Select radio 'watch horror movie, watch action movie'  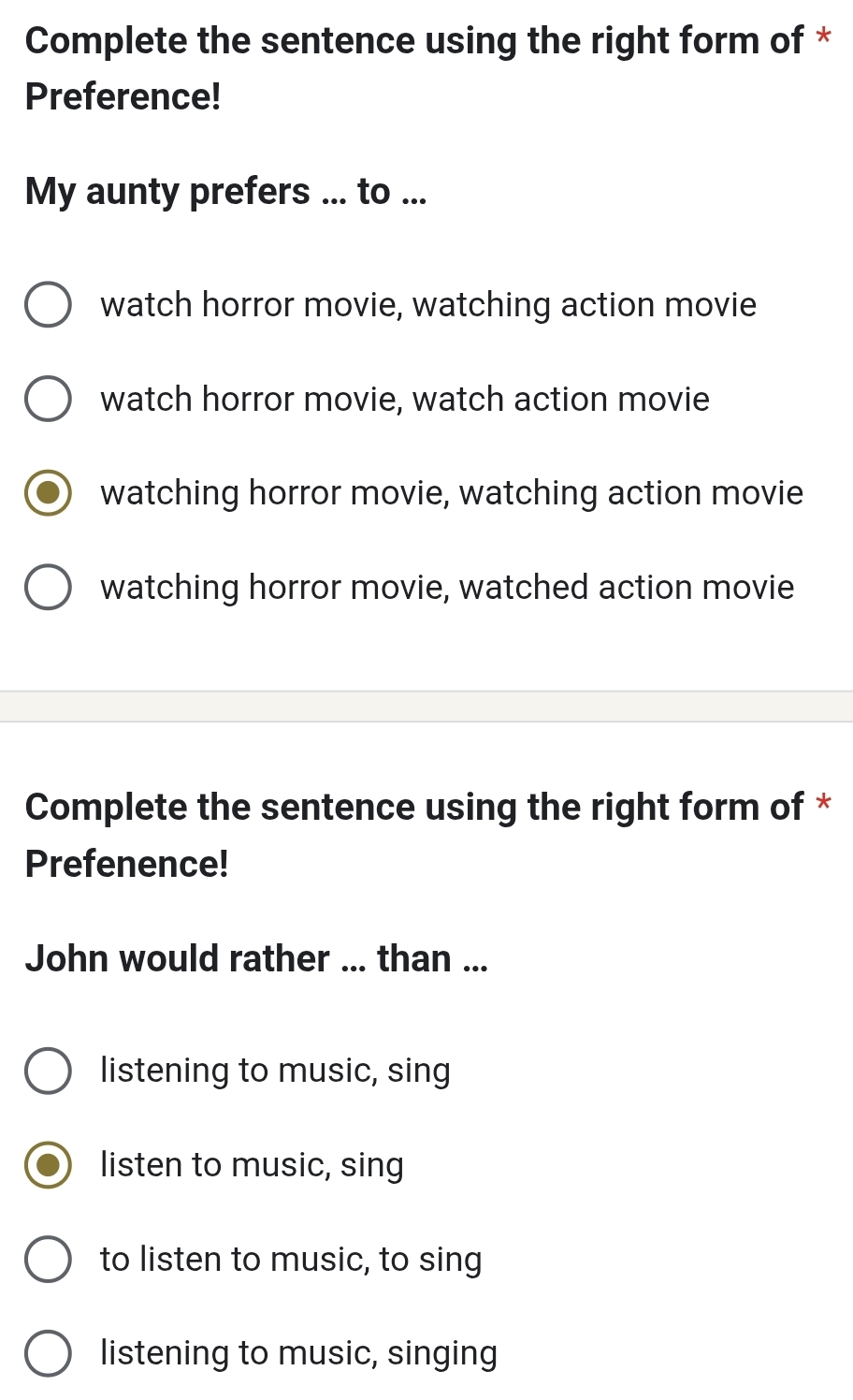48,400
